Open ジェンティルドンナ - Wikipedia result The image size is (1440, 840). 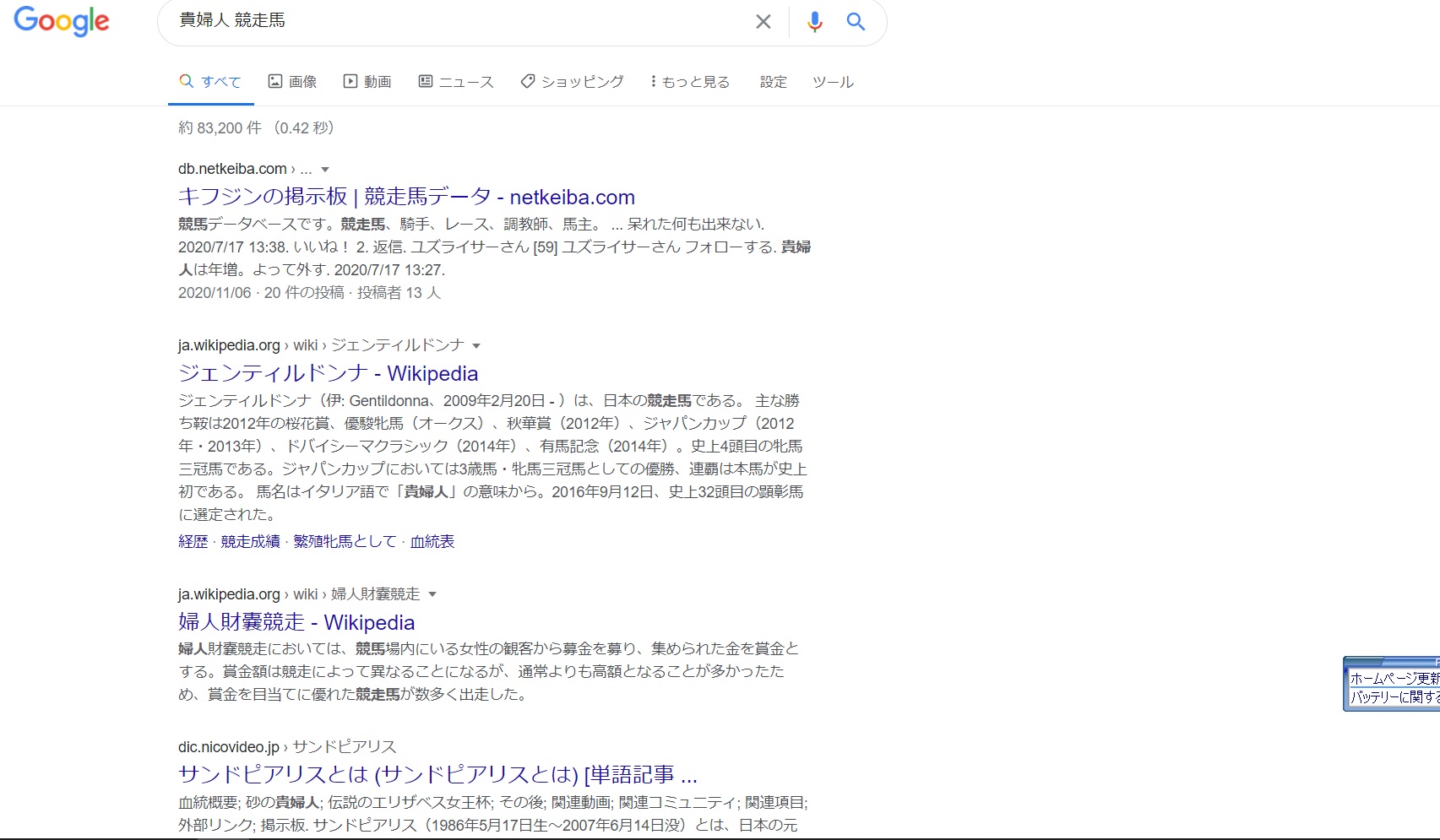(x=328, y=373)
